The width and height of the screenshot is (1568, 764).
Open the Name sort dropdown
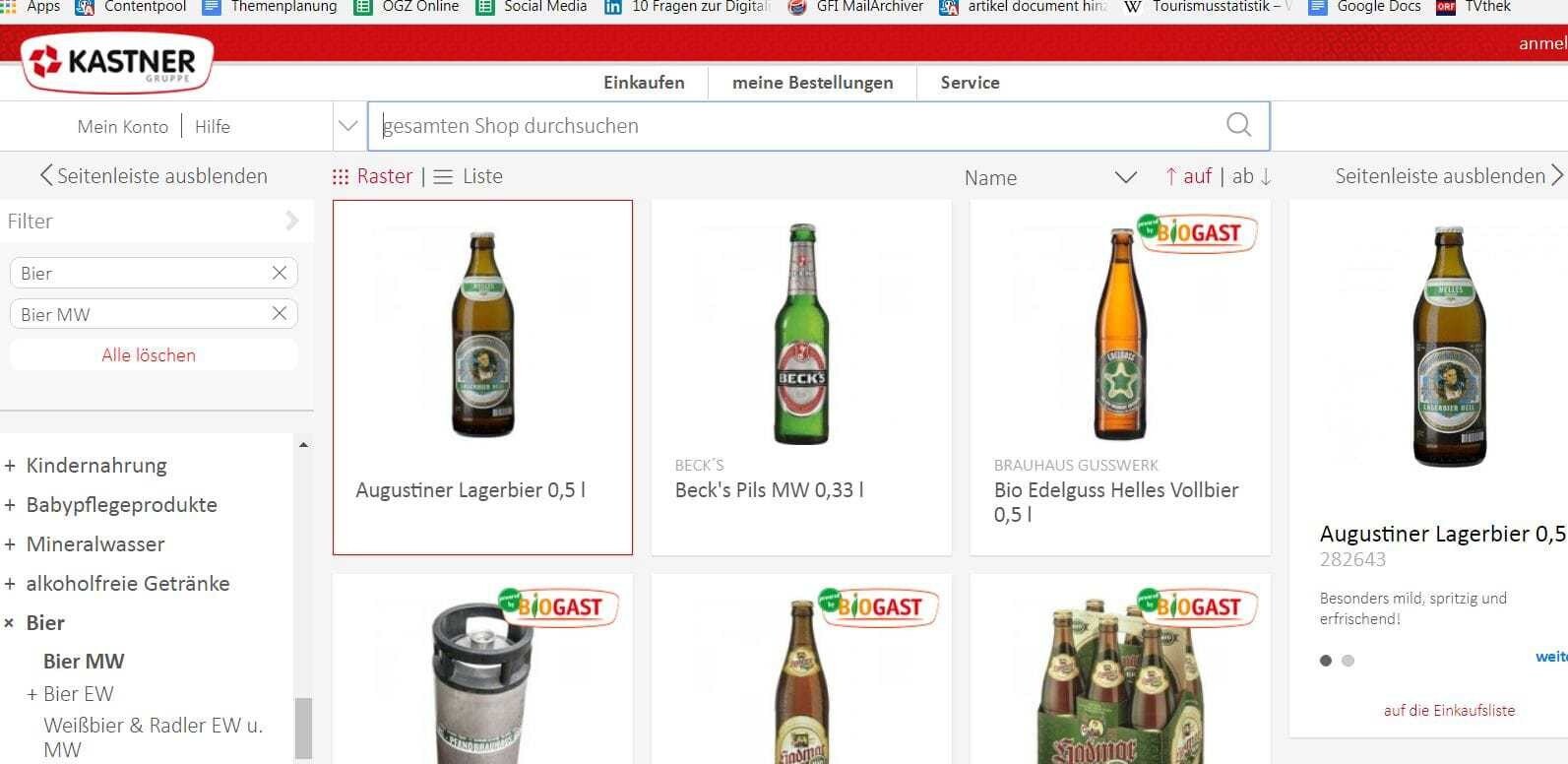(x=1050, y=177)
